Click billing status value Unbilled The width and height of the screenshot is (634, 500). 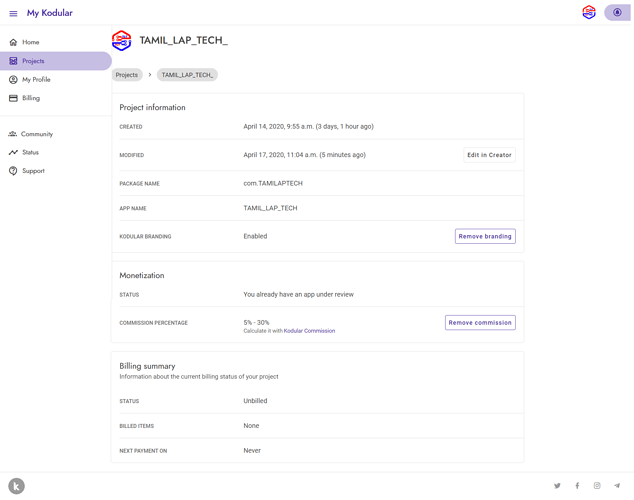pyautogui.click(x=255, y=401)
